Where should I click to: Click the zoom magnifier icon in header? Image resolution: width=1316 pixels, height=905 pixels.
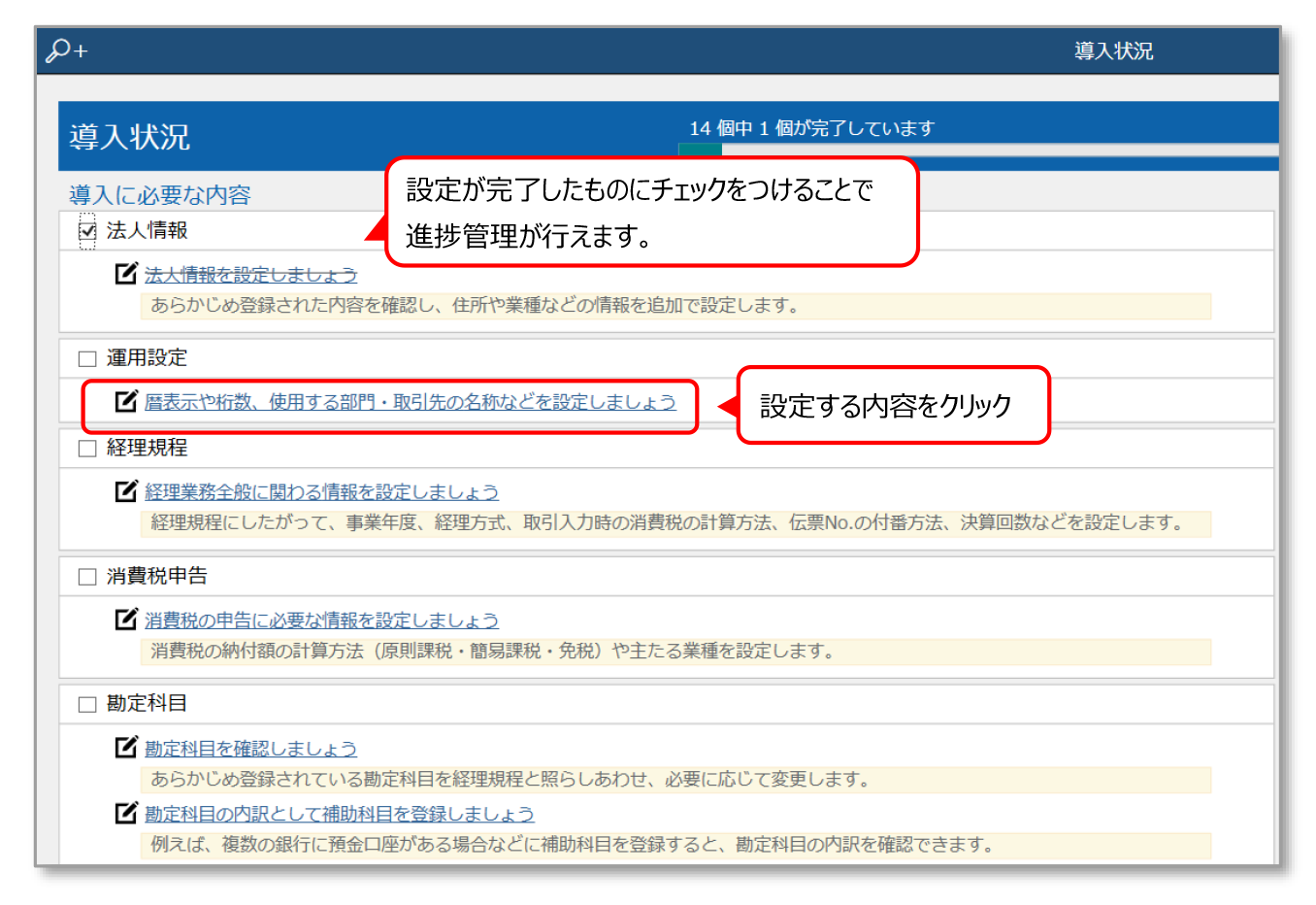tap(67, 50)
